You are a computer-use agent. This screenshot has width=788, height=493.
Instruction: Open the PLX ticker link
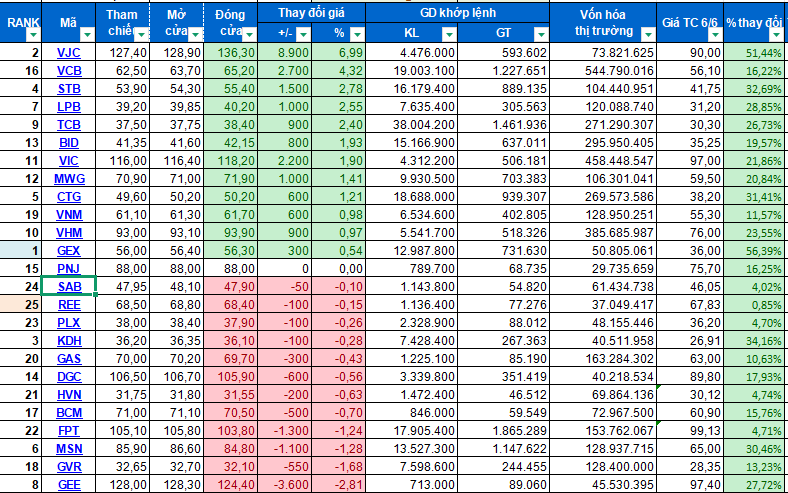tap(69, 323)
